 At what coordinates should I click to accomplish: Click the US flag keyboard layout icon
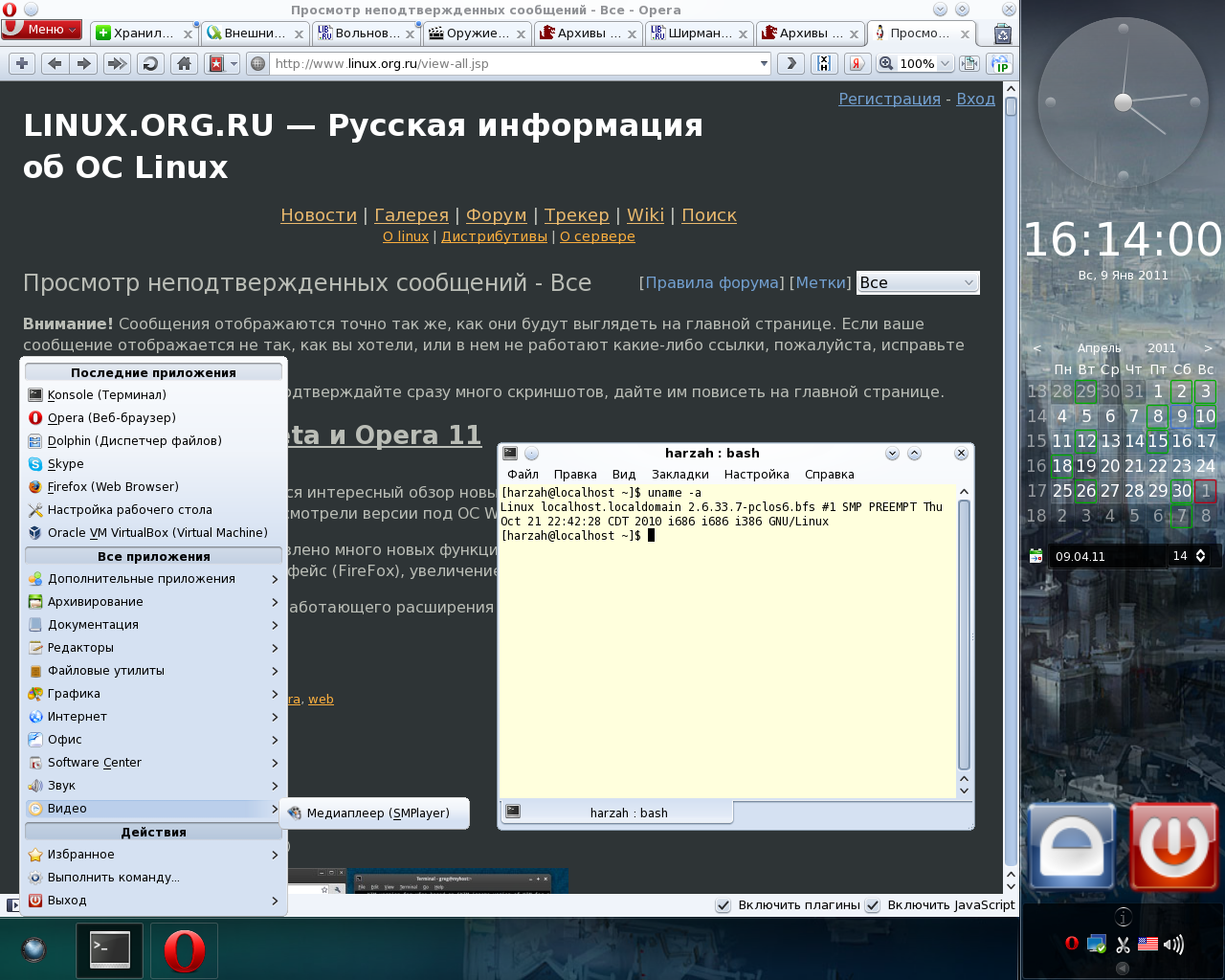[1147, 945]
